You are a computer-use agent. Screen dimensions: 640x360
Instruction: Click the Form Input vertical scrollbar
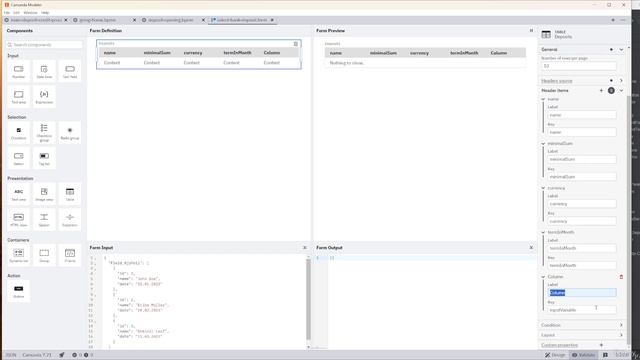(x=308, y=300)
